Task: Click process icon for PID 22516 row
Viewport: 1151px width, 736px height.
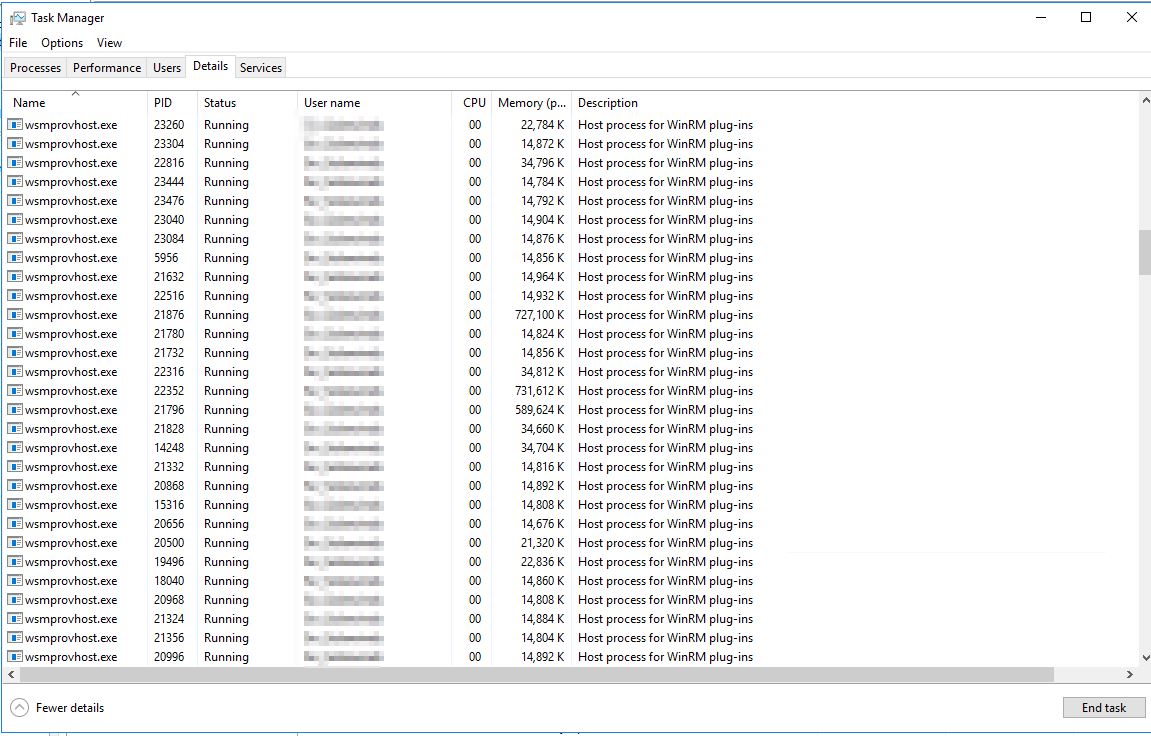Action: click(x=15, y=296)
